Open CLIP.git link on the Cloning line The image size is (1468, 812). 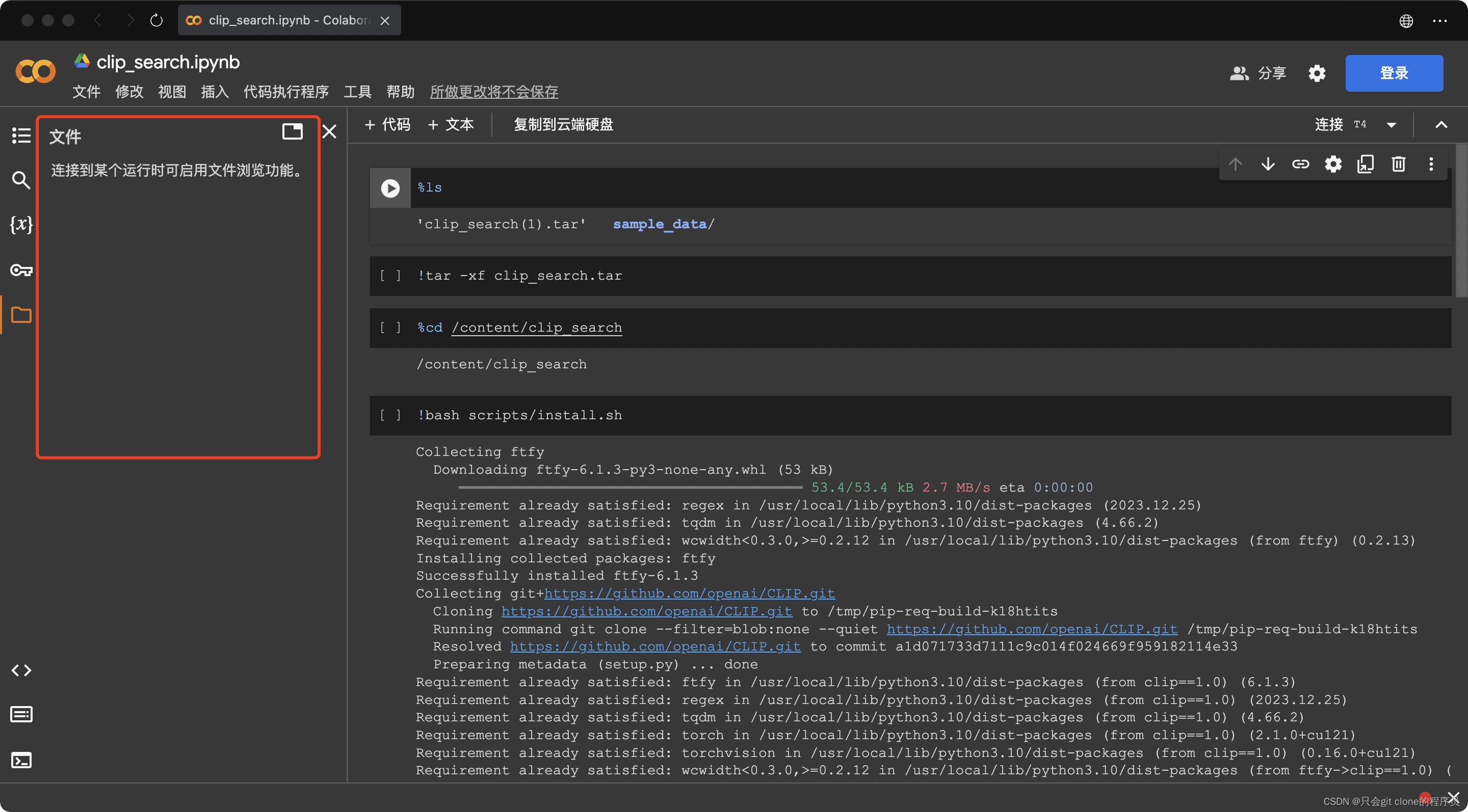646,611
